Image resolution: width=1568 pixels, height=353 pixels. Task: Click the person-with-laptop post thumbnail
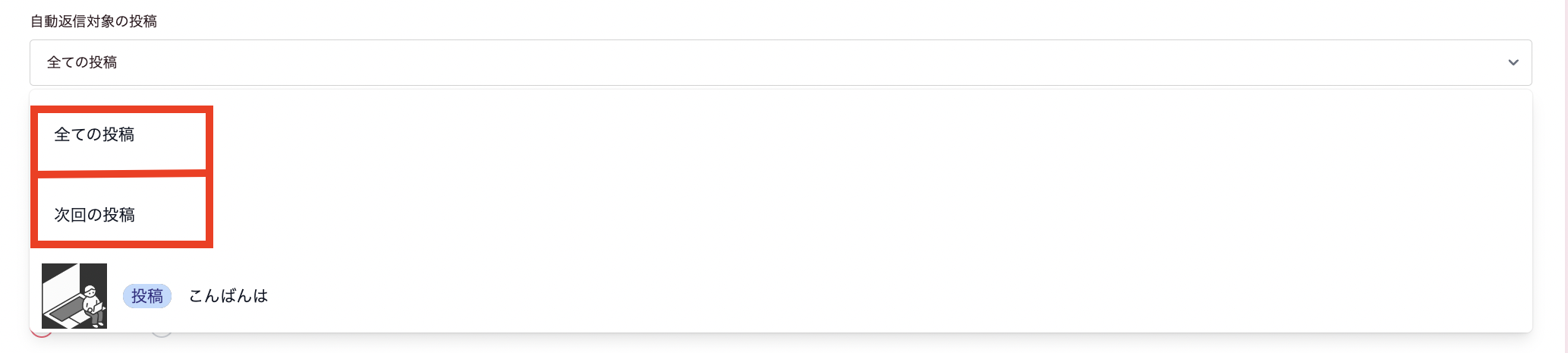pyautogui.click(x=74, y=296)
